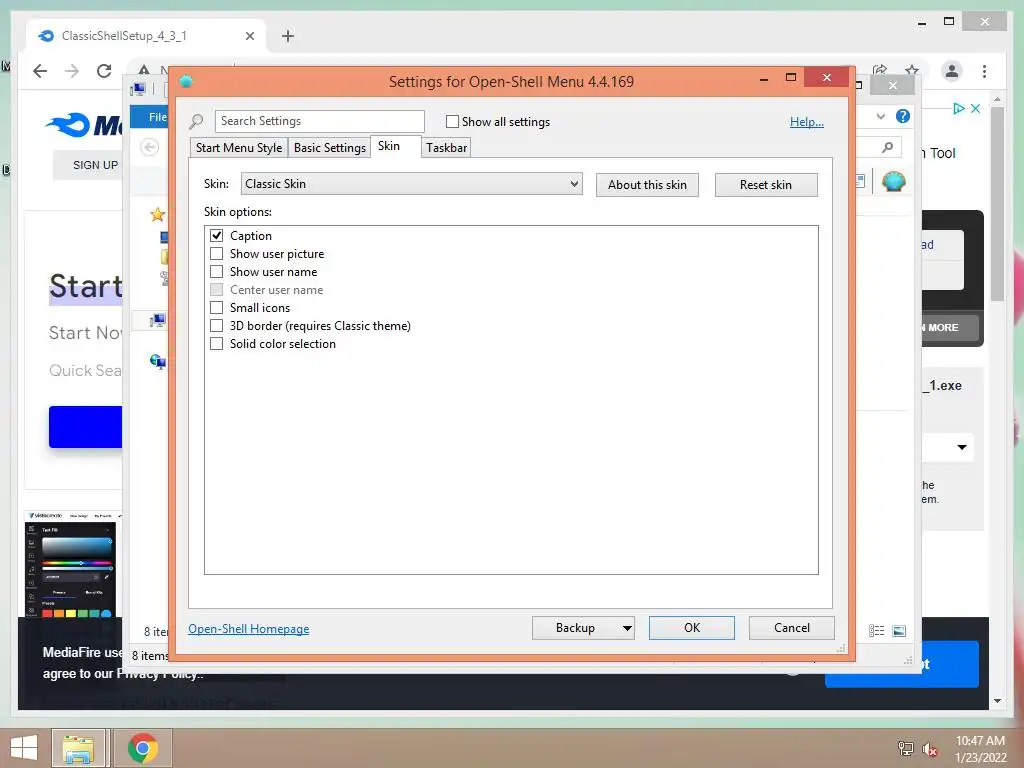Viewport: 1024px width, 768px height.
Task: Open Google Chrome from the taskbar
Action: [142, 748]
